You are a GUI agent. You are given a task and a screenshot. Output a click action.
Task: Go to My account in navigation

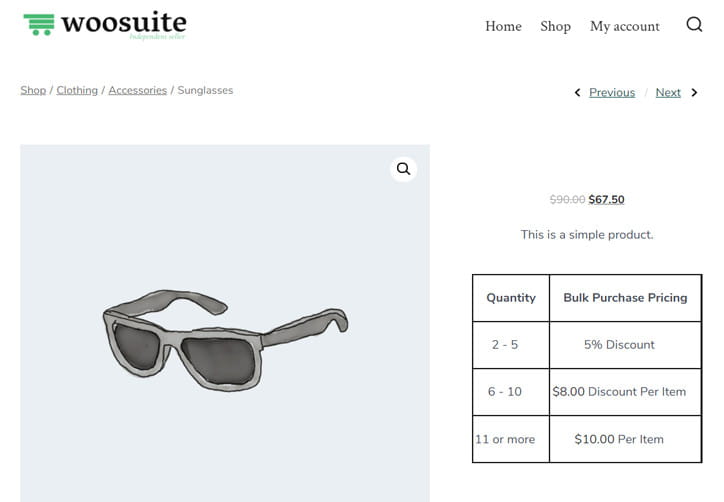click(x=625, y=26)
